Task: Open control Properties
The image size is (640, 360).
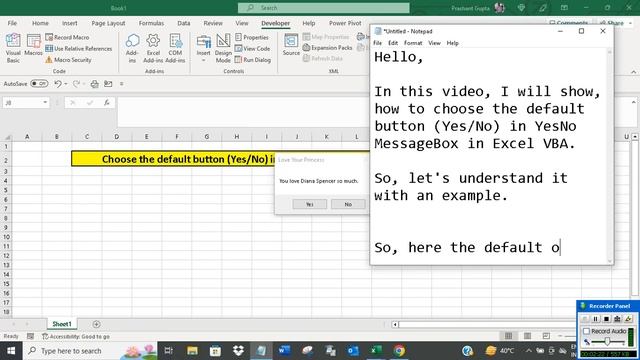Action: 252,37
